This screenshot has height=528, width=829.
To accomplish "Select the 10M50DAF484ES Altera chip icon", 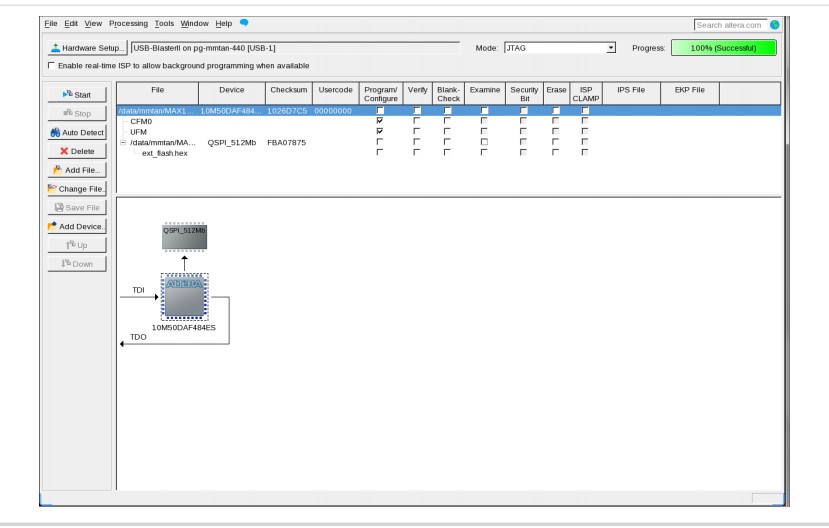I will click(x=184, y=297).
